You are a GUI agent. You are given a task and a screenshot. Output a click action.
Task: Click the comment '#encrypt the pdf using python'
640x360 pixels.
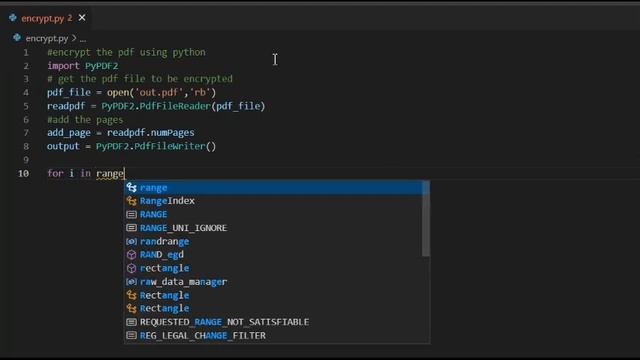click(x=127, y=52)
